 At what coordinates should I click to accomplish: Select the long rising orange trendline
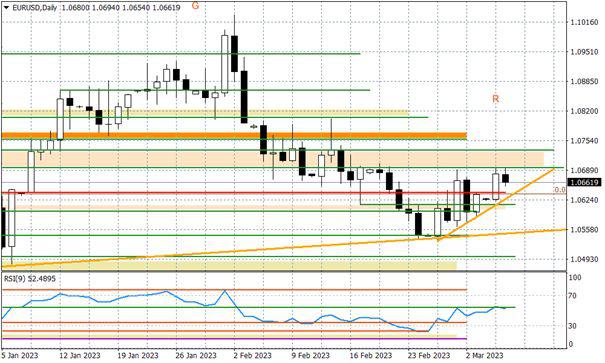[x=284, y=248]
